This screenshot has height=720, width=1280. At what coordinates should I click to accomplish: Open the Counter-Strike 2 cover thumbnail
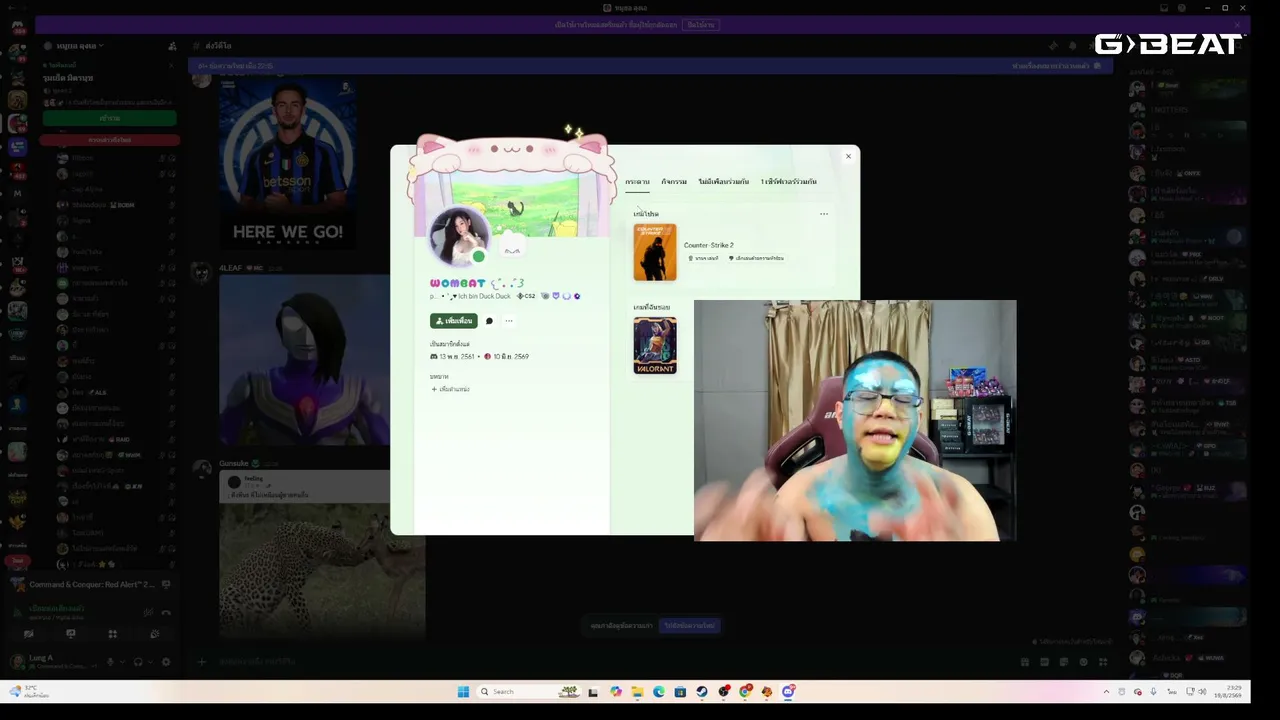click(x=655, y=252)
